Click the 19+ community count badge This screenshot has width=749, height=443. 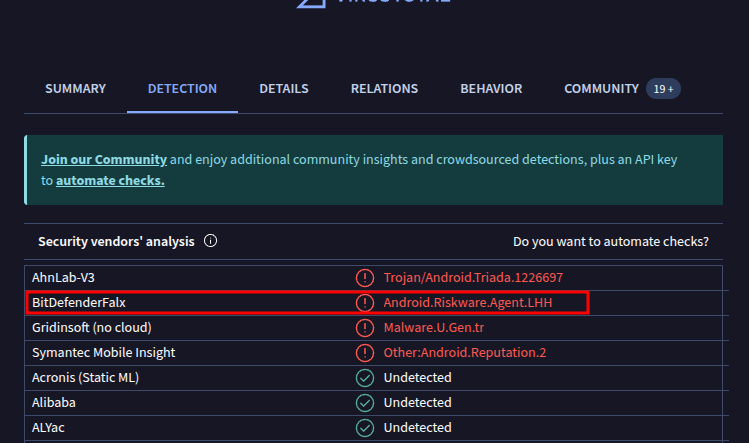(x=664, y=89)
